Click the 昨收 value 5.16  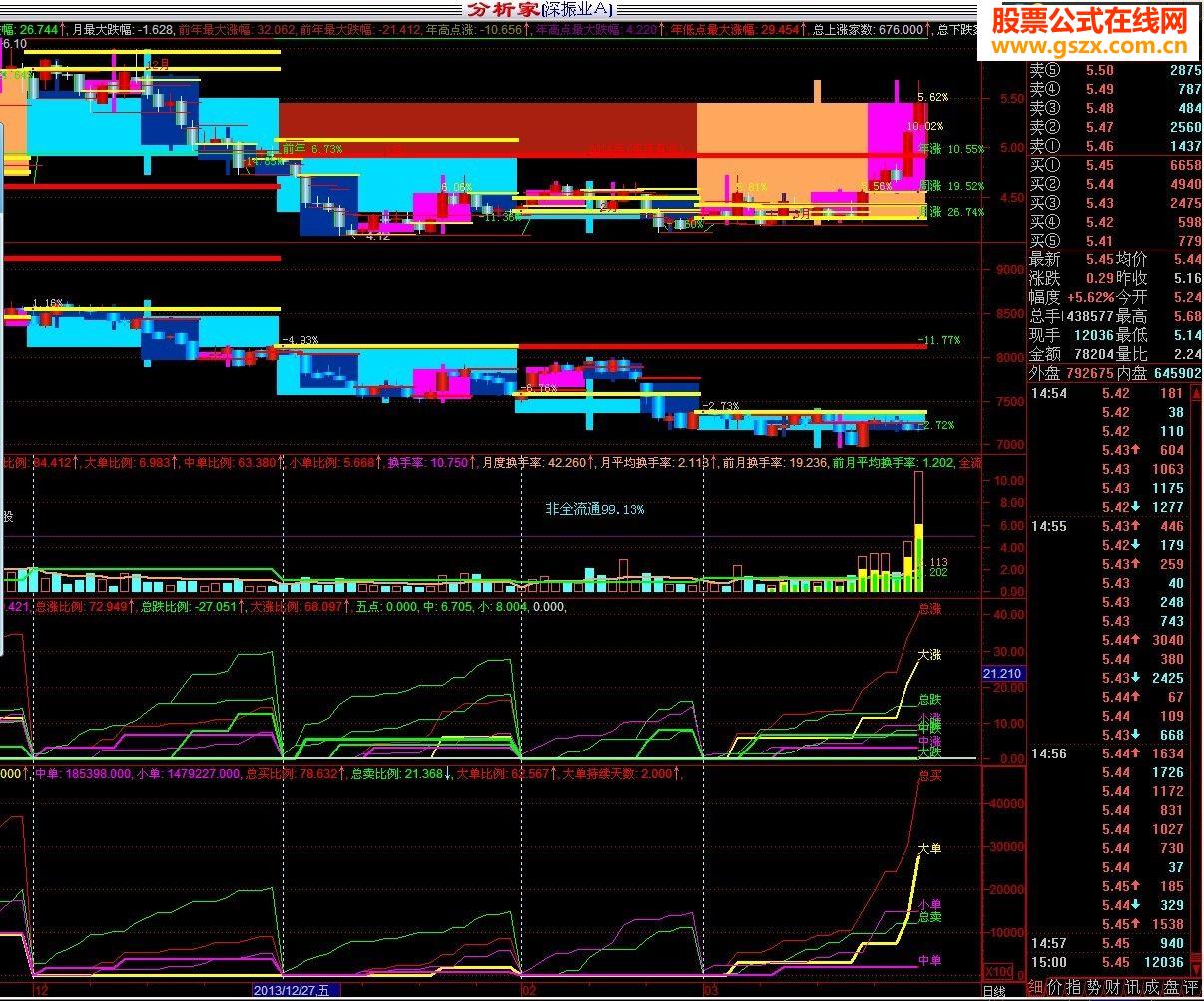1187,278
